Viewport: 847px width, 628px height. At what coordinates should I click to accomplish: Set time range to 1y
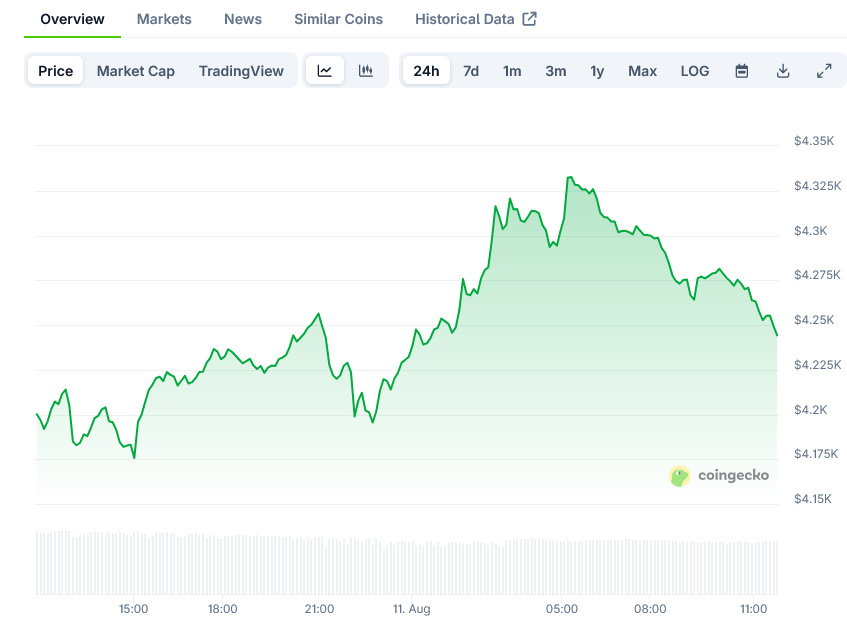(x=597, y=71)
